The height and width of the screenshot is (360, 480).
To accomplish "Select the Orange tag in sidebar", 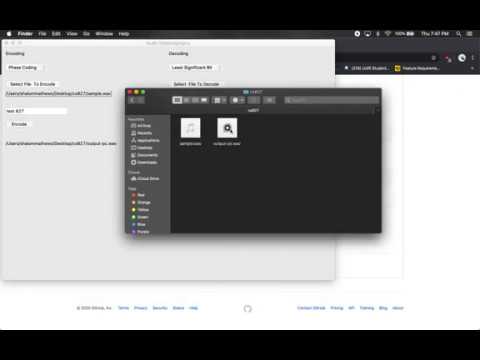I will 141,202.
